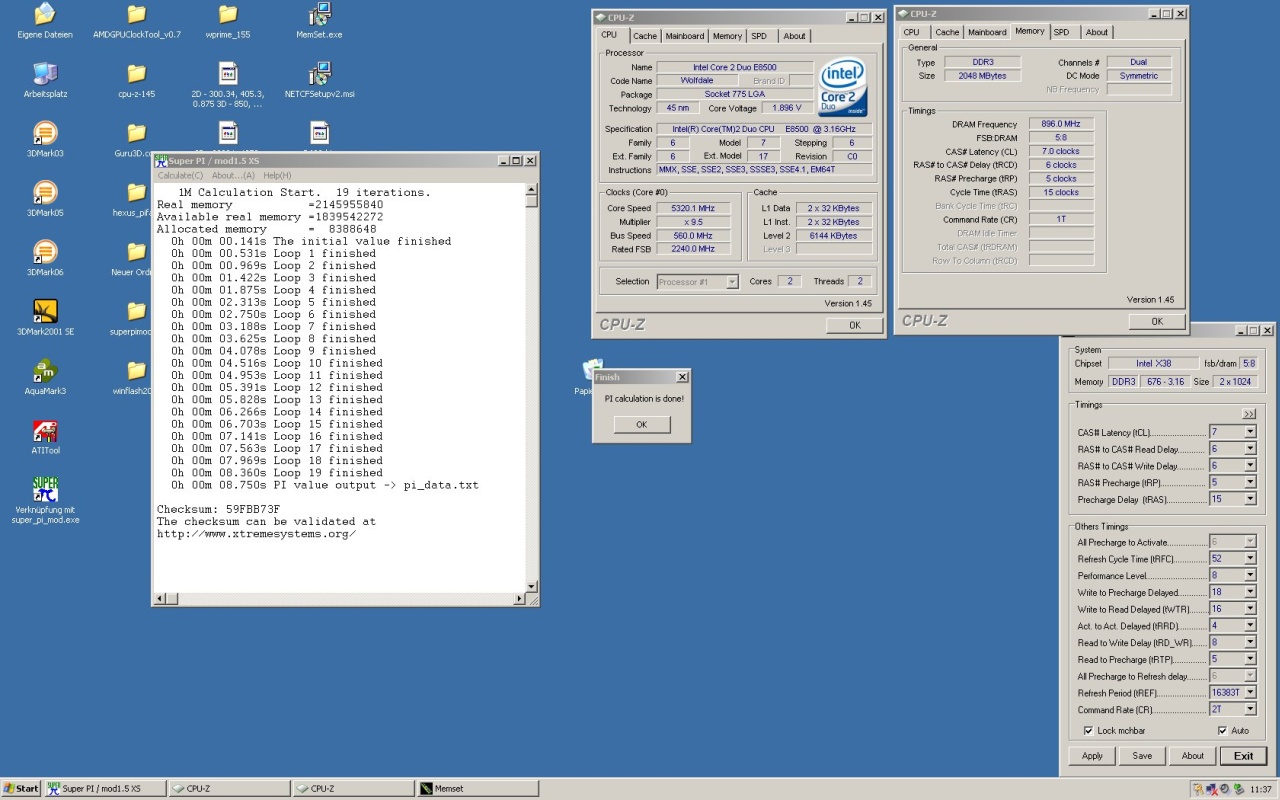
Task: Click the Super PI taskbar button
Action: pos(105,788)
